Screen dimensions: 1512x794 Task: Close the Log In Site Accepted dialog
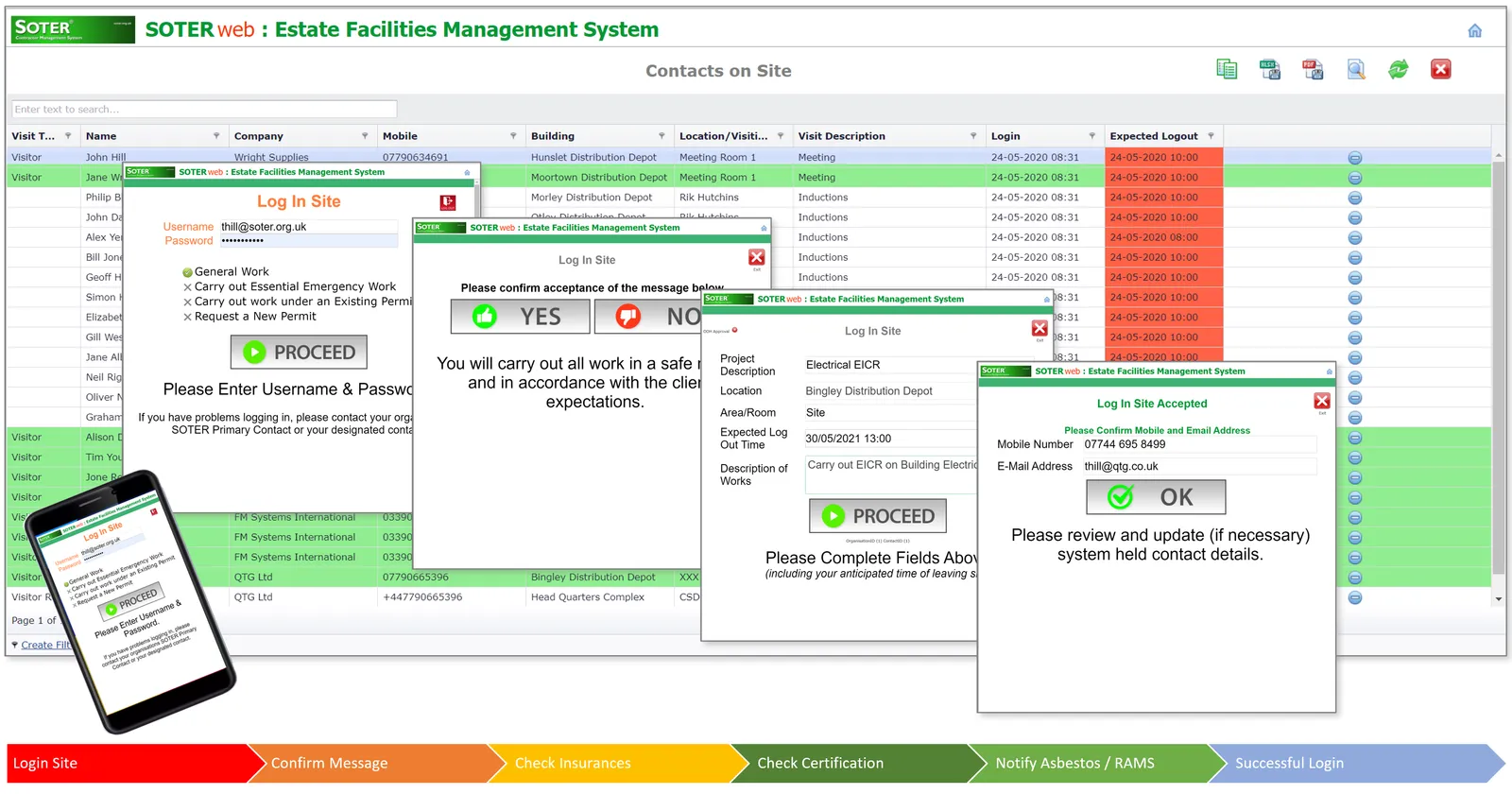click(x=1322, y=402)
